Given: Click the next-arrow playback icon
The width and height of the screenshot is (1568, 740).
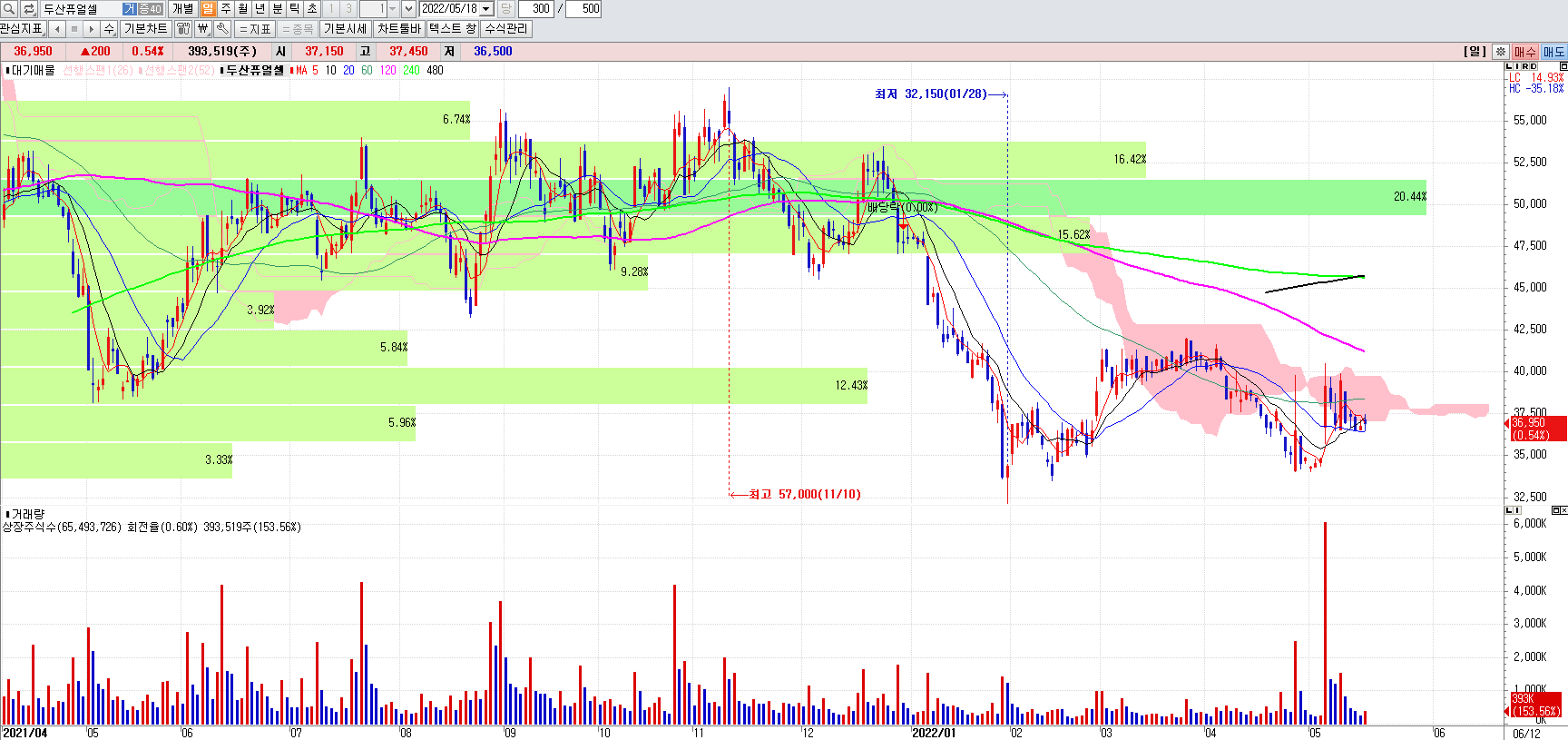Looking at the screenshot, I should (92, 29).
